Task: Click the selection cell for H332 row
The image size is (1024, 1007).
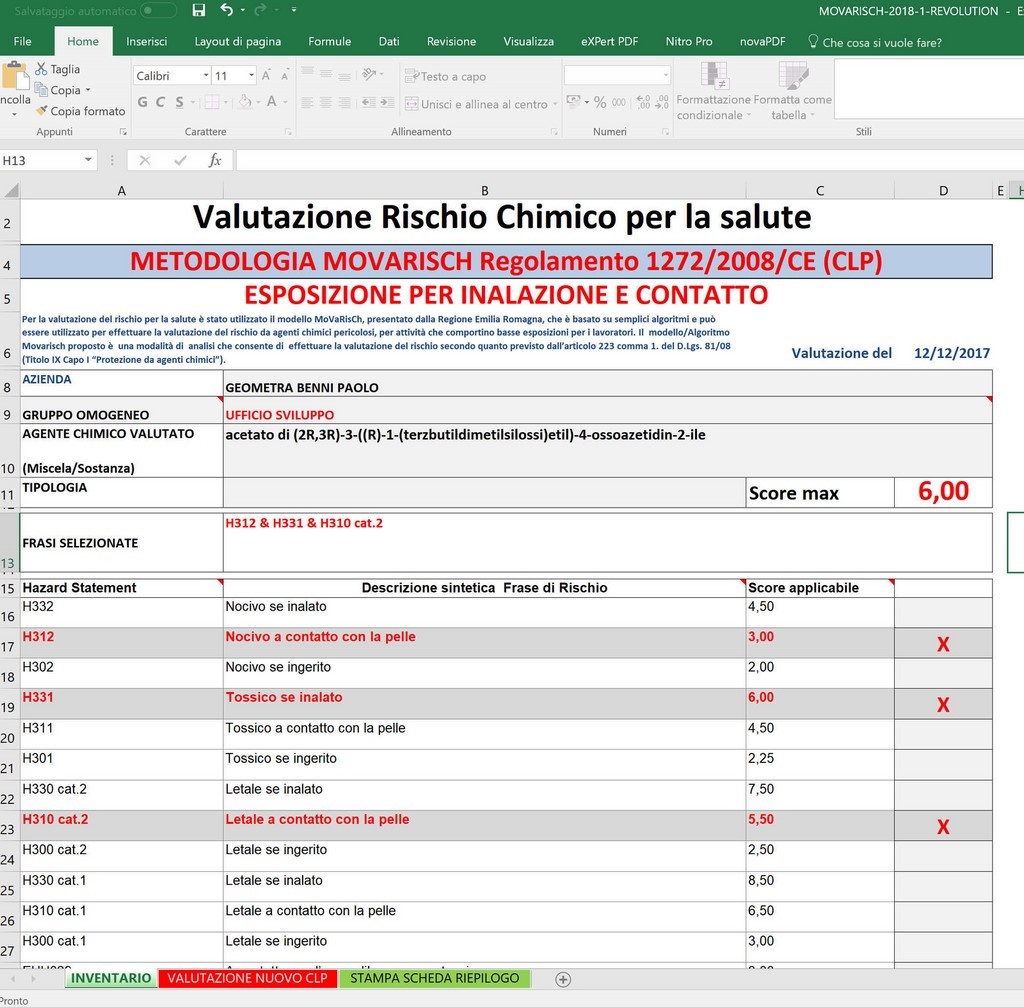Action: [943, 613]
